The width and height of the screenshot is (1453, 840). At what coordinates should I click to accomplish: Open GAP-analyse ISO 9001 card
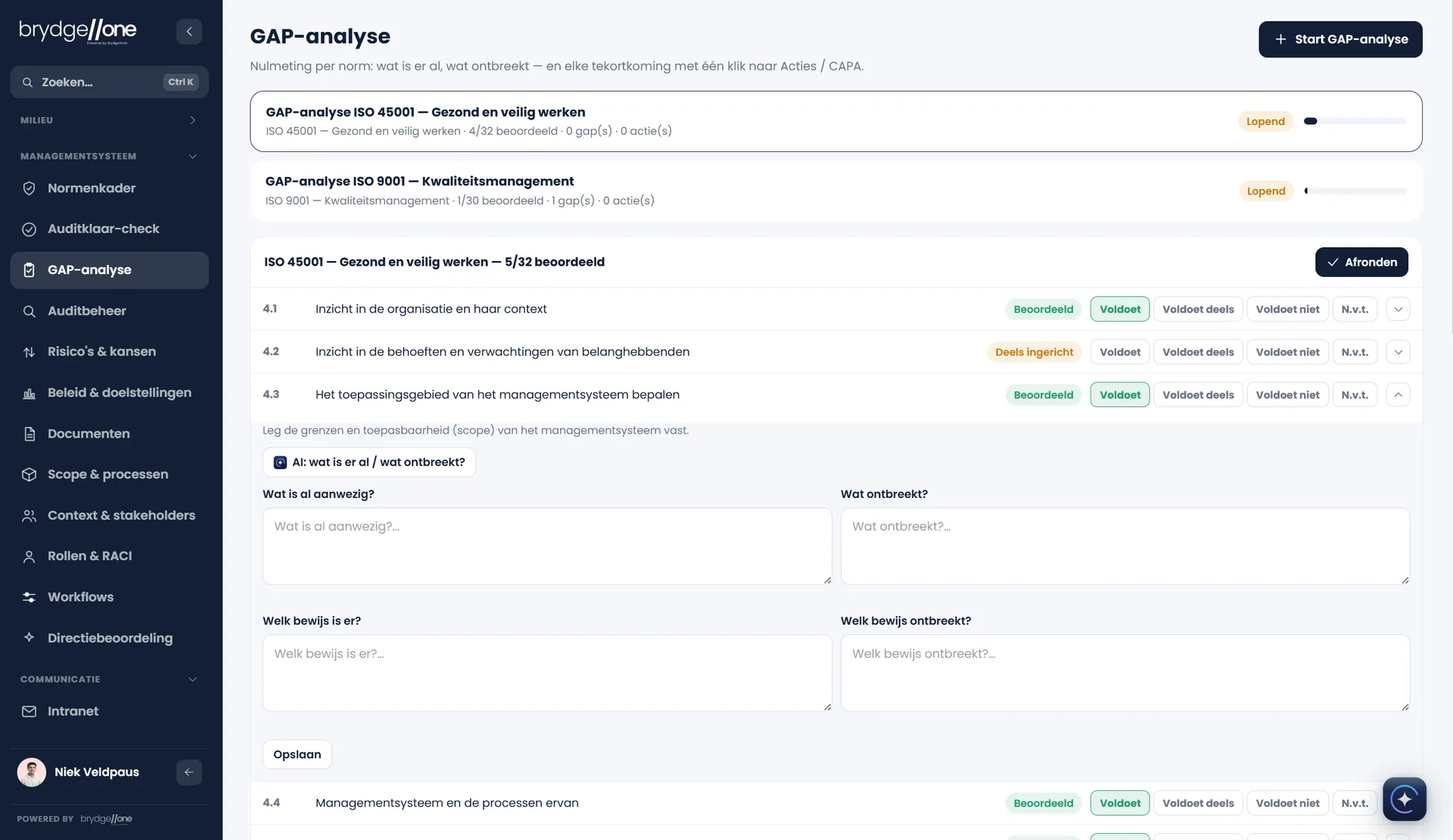[x=835, y=191]
